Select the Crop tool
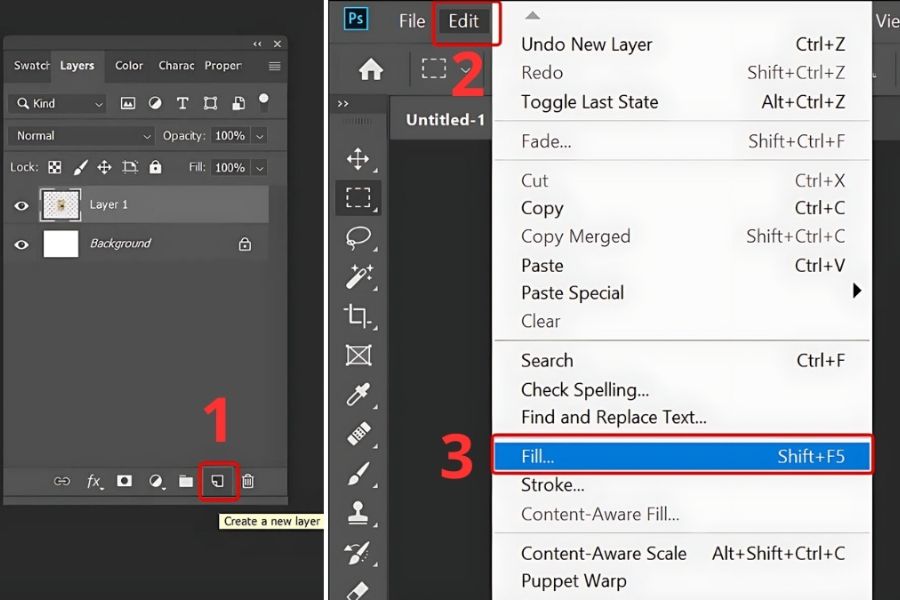 click(x=358, y=316)
